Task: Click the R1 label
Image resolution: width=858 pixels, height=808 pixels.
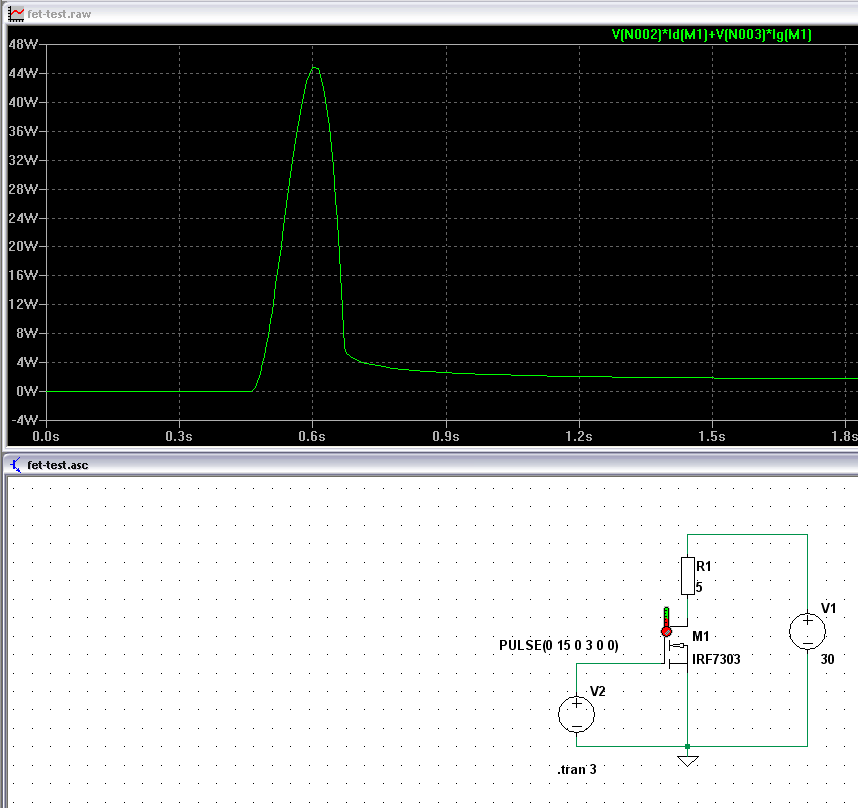Action: click(x=704, y=566)
